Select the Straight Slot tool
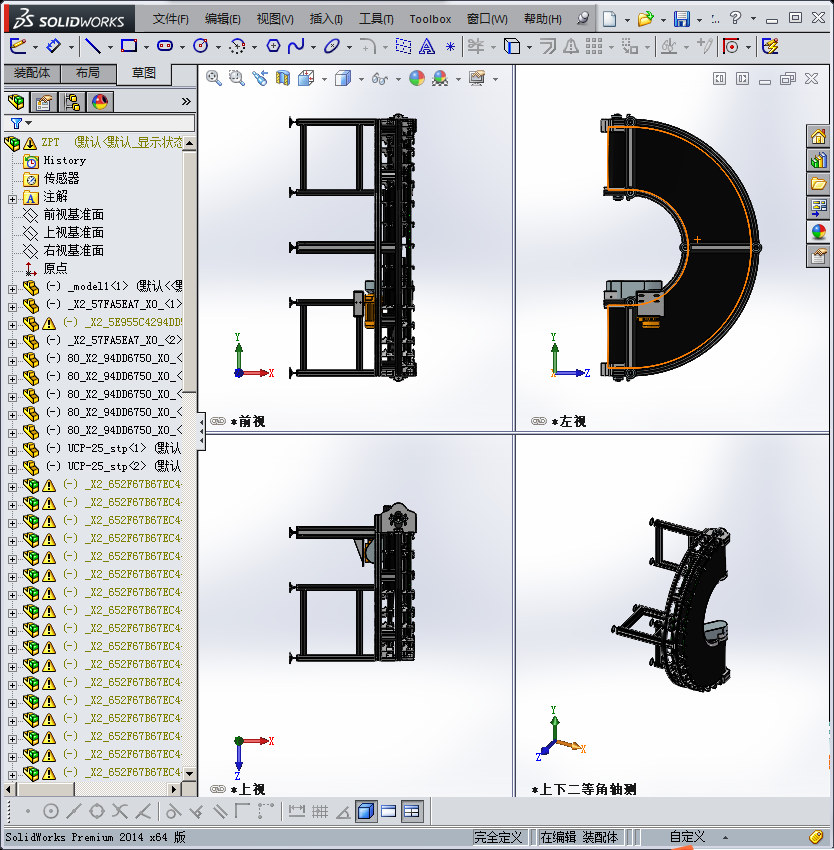The image size is (834, 850). coord(165,46)
